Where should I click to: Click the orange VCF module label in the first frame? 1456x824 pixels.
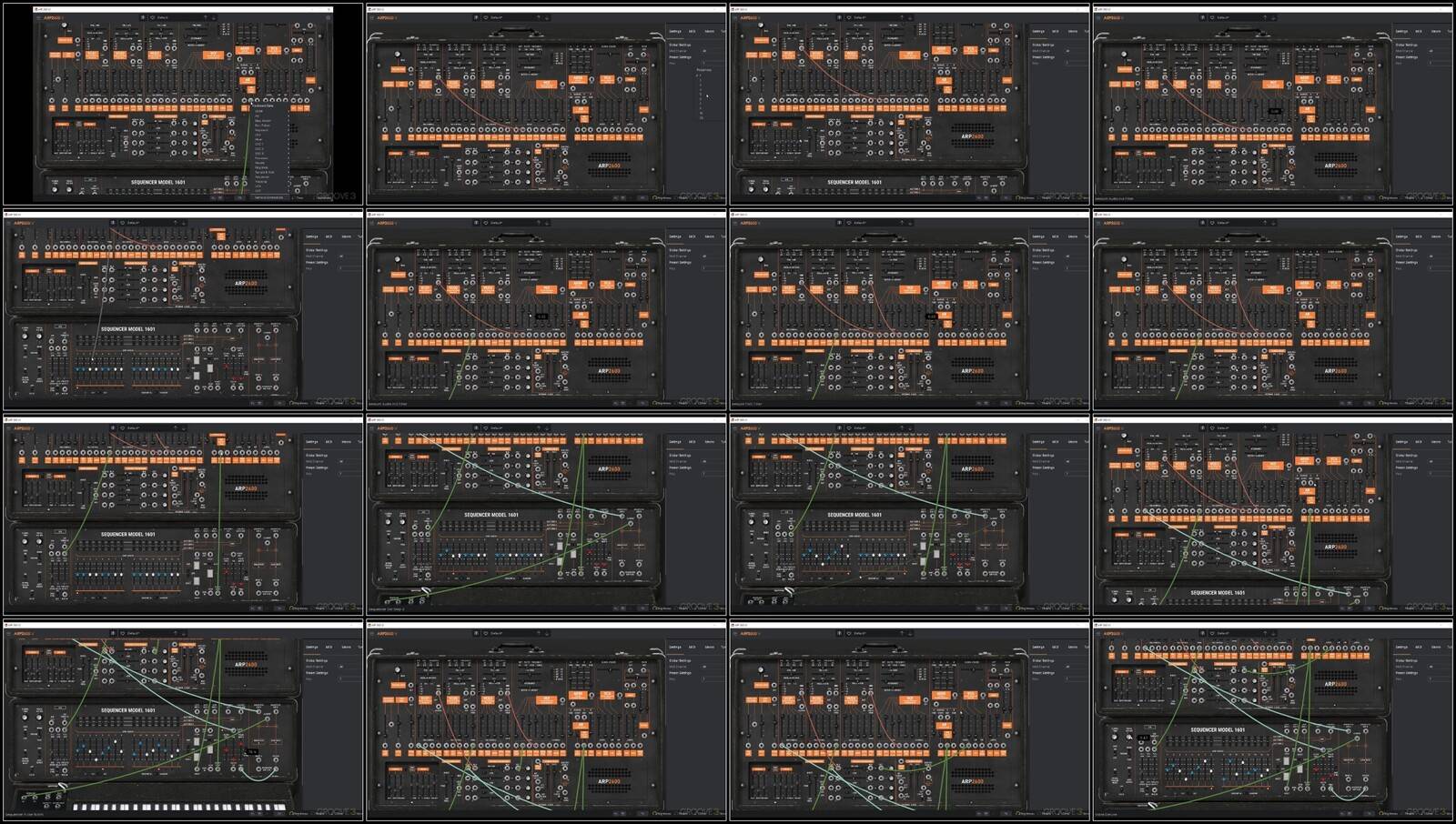[215, 55]
